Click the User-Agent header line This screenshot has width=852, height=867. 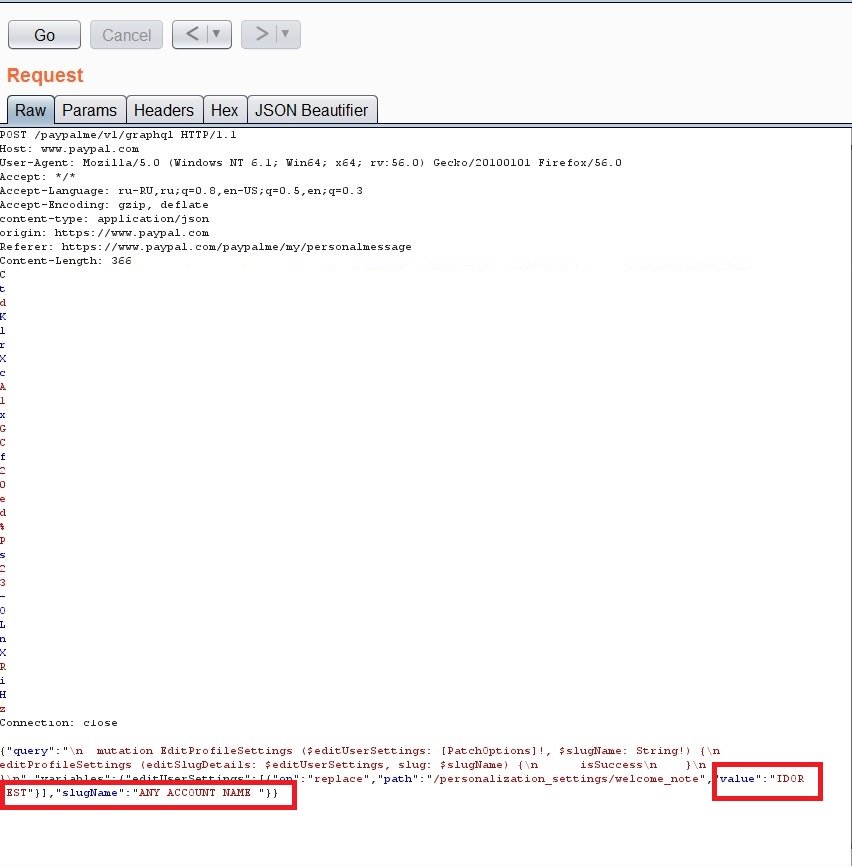(311, 163)
